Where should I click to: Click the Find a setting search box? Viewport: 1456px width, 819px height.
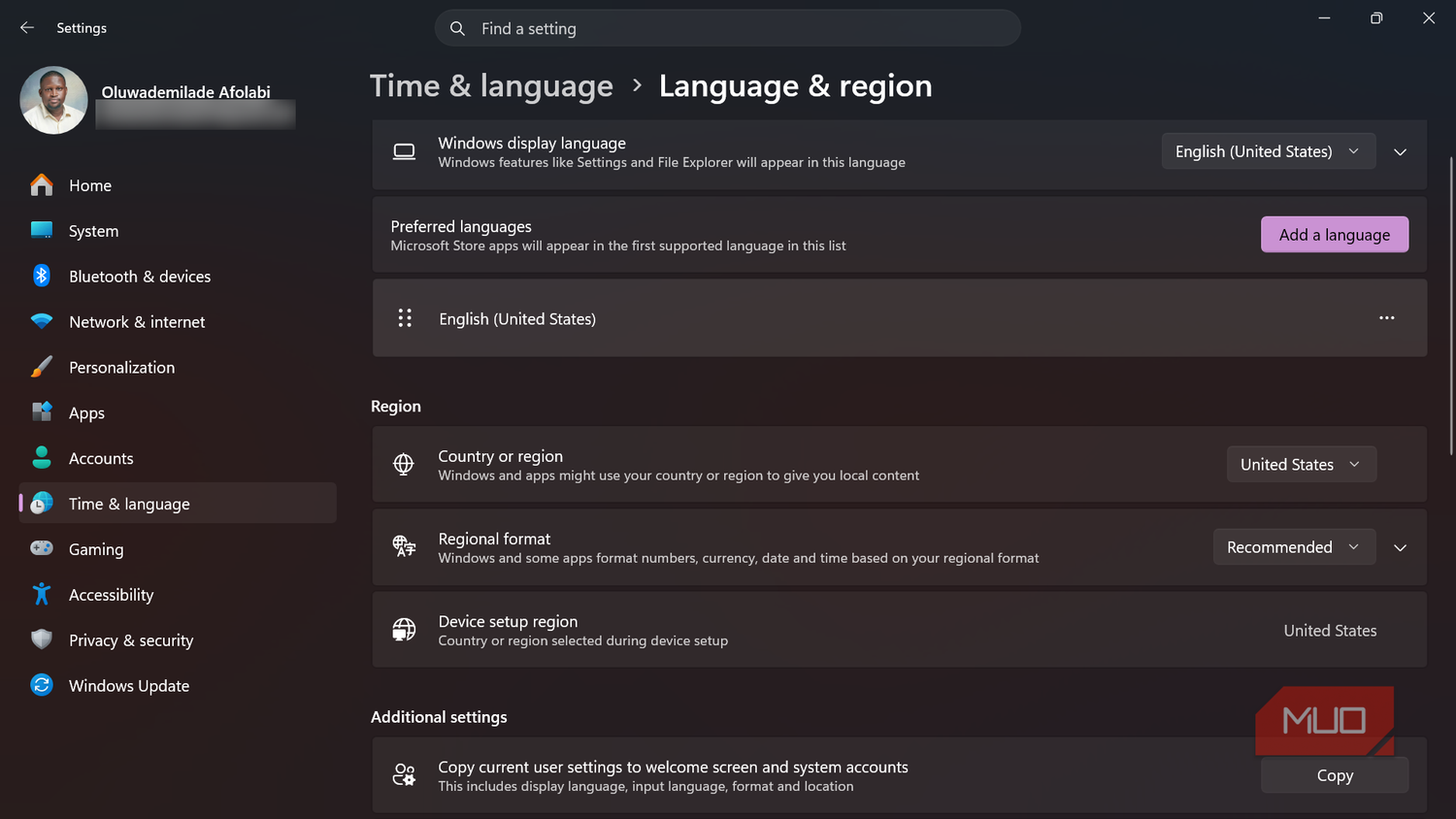click(728, 28)
